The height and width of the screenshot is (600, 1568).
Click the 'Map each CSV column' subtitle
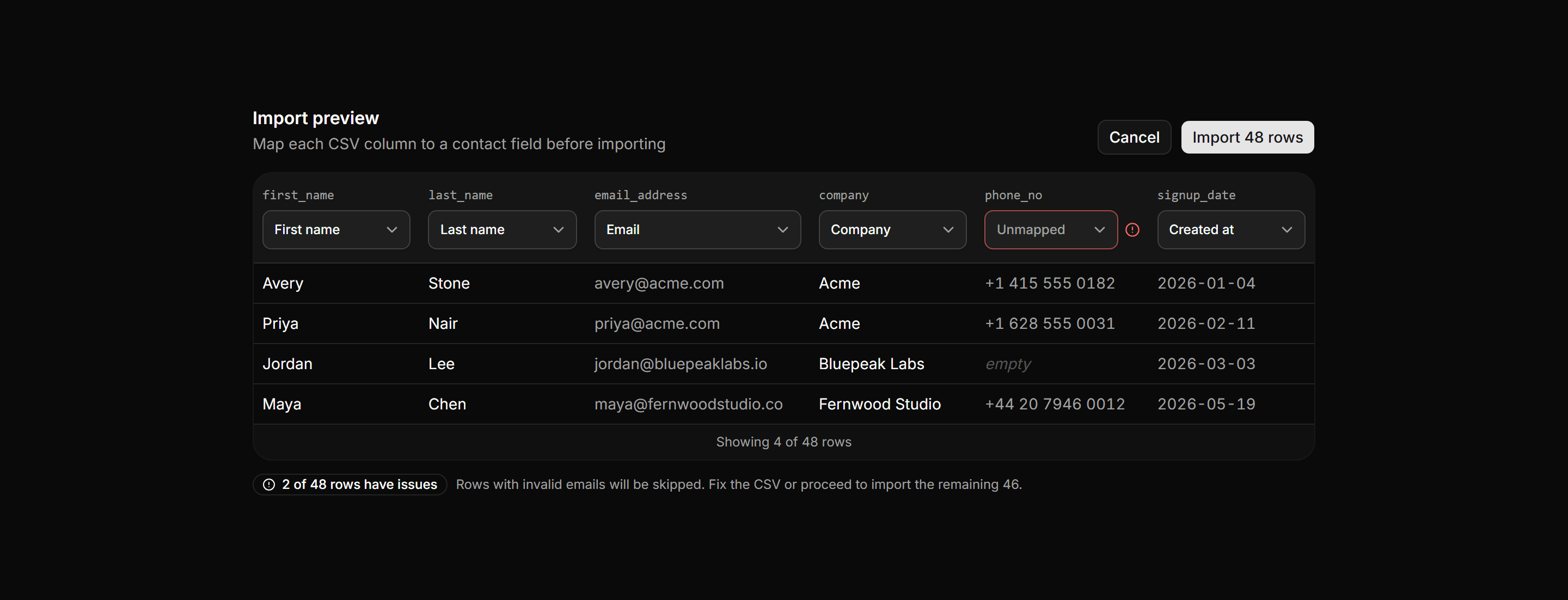click(459, 144)
